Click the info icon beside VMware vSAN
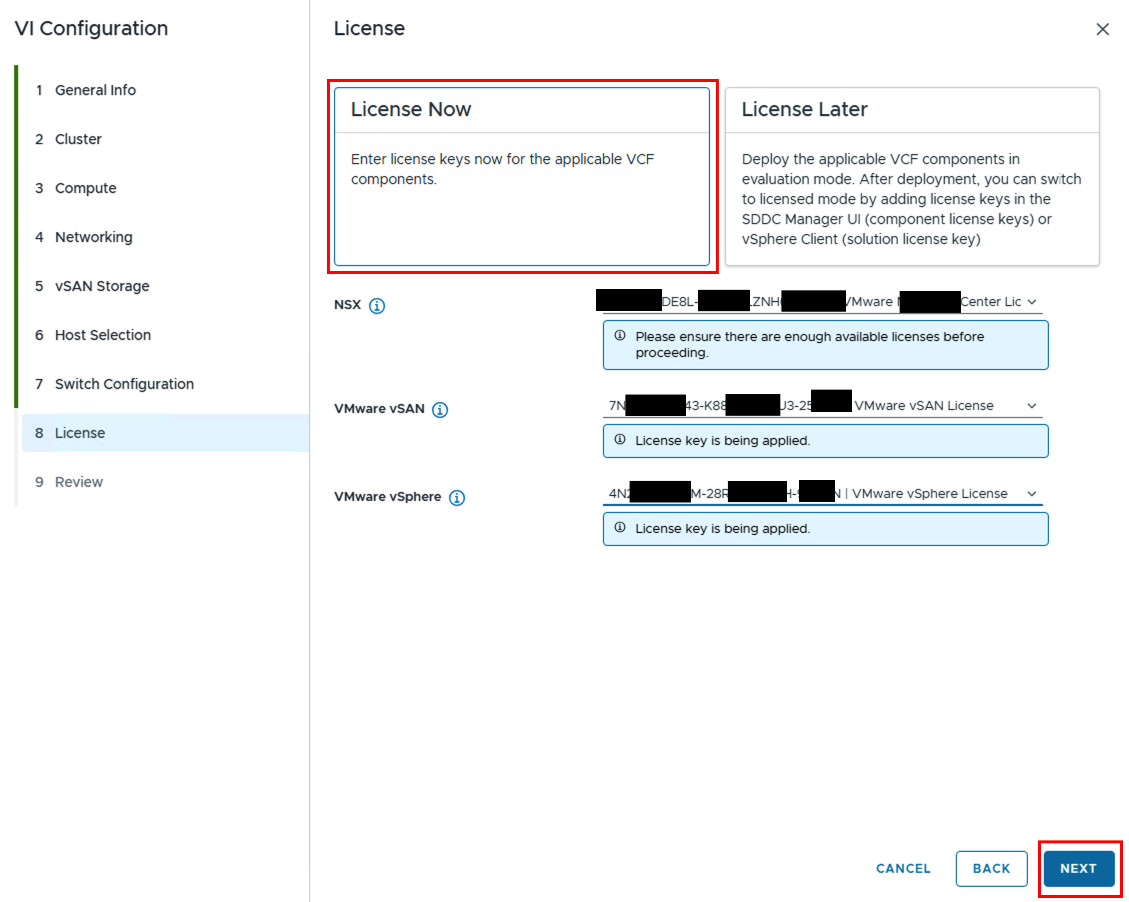 pos(440,409)
